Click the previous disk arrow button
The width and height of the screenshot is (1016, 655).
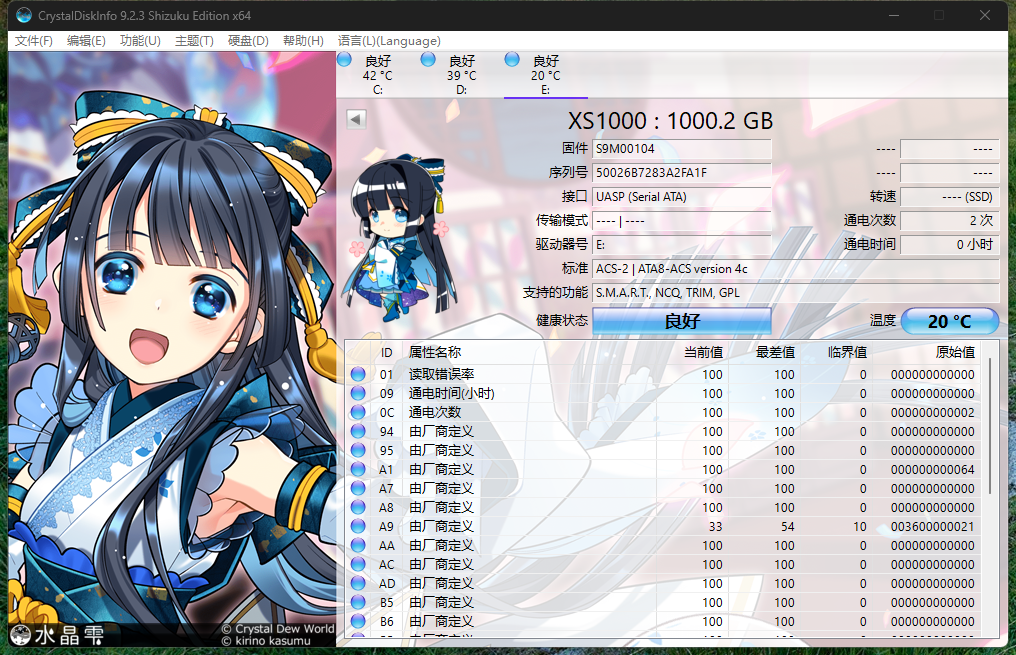[x=356, y=119]
